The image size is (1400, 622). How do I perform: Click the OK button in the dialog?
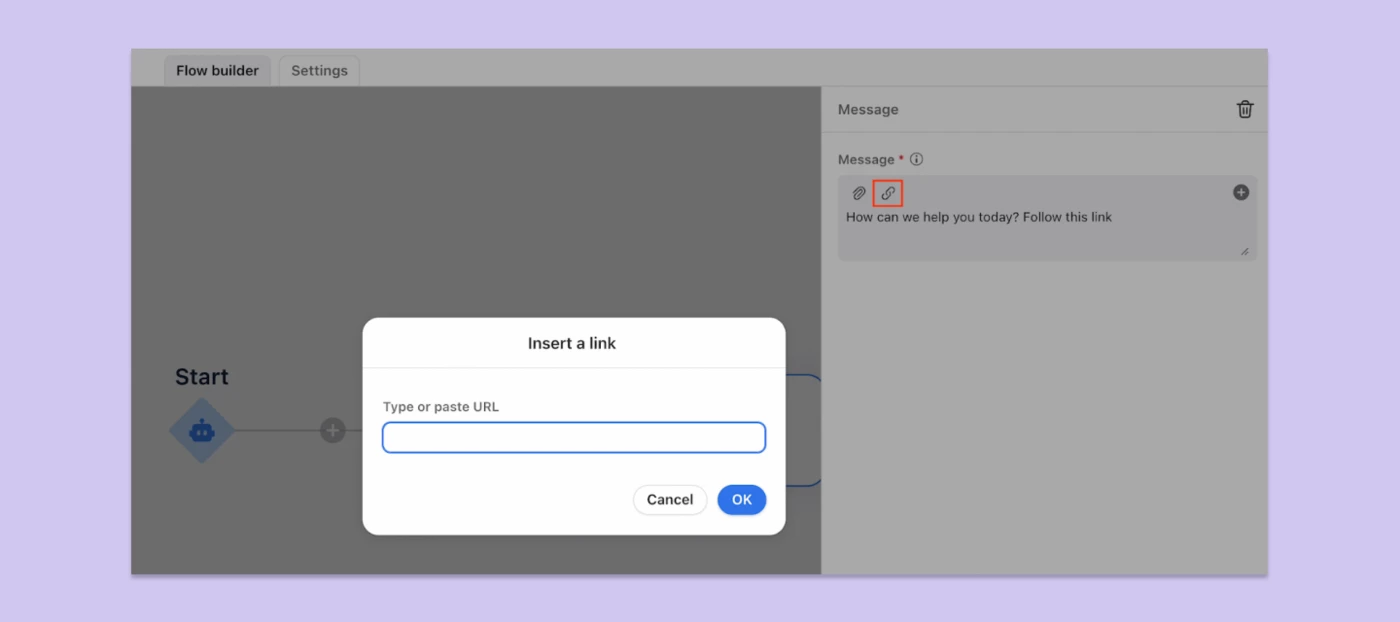tap(741, 500)
